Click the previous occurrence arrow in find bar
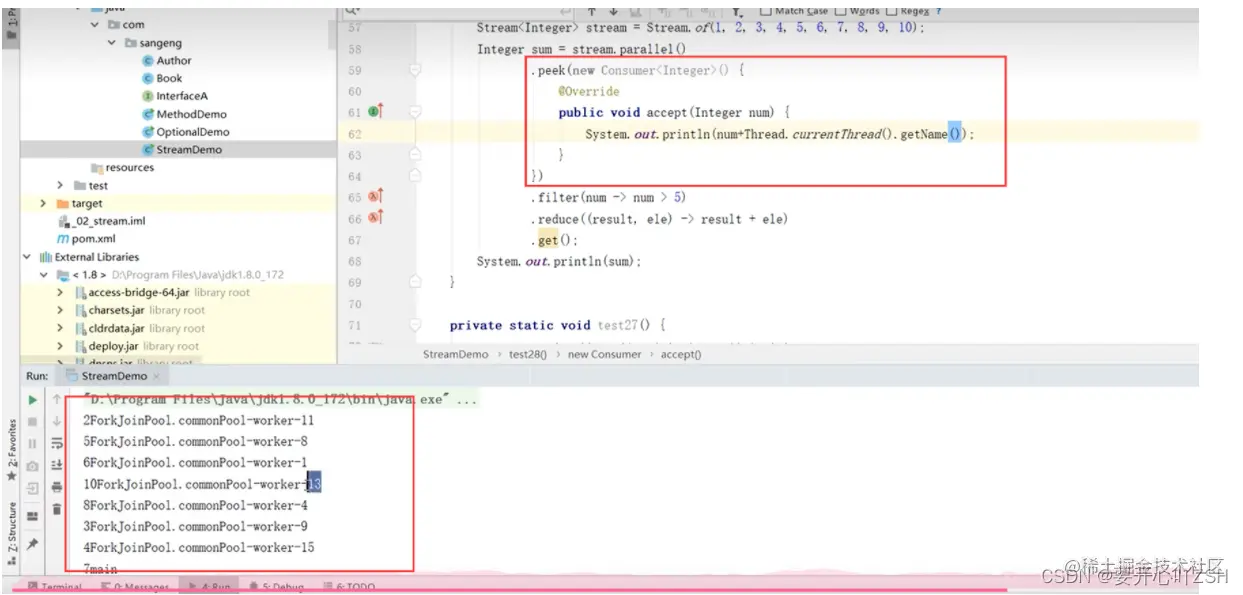 pyautogui.click(x=592, y=11)
